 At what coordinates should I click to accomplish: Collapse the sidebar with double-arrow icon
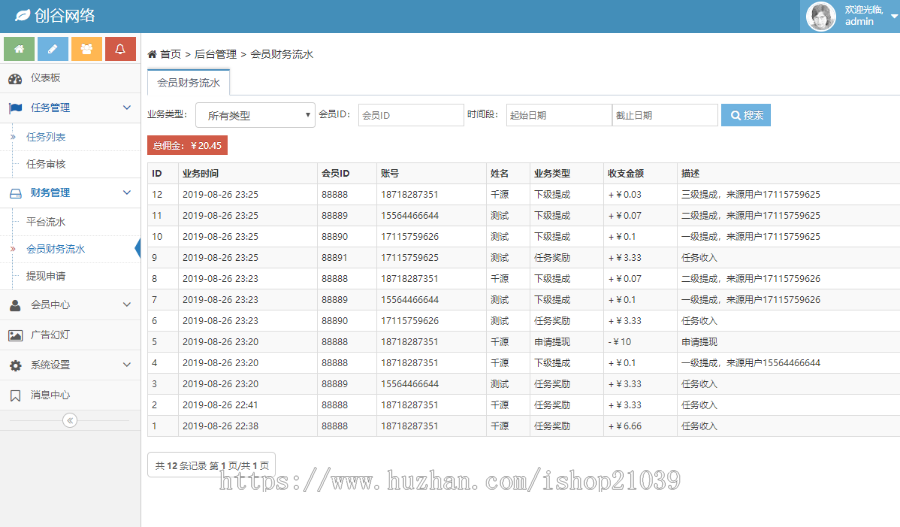click(69, 420)
